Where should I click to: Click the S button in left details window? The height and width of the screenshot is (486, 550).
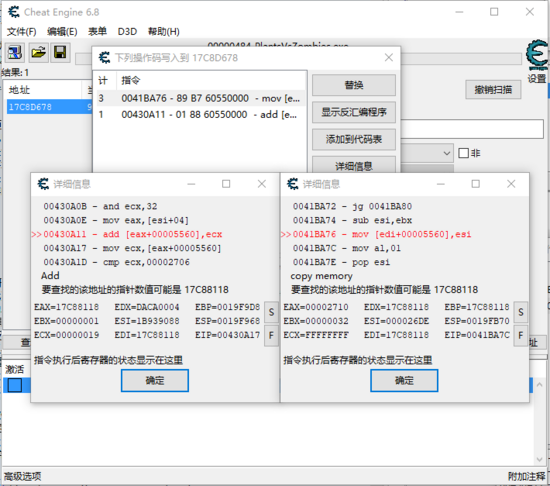(271, 312)
